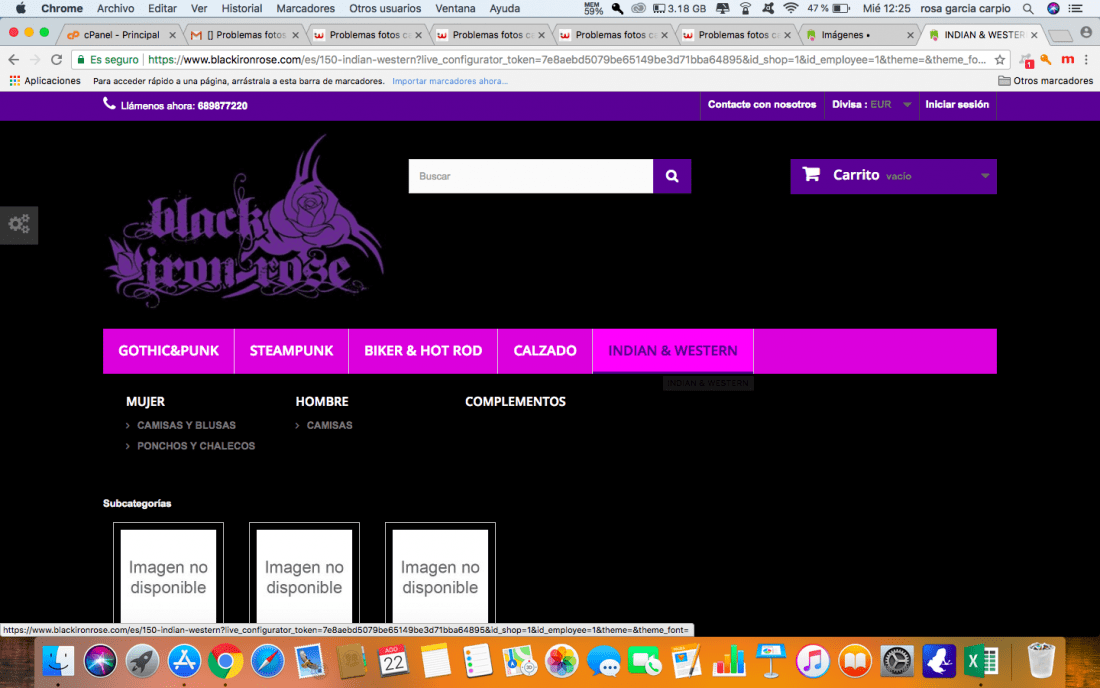Open Safari from the dock

267,661
